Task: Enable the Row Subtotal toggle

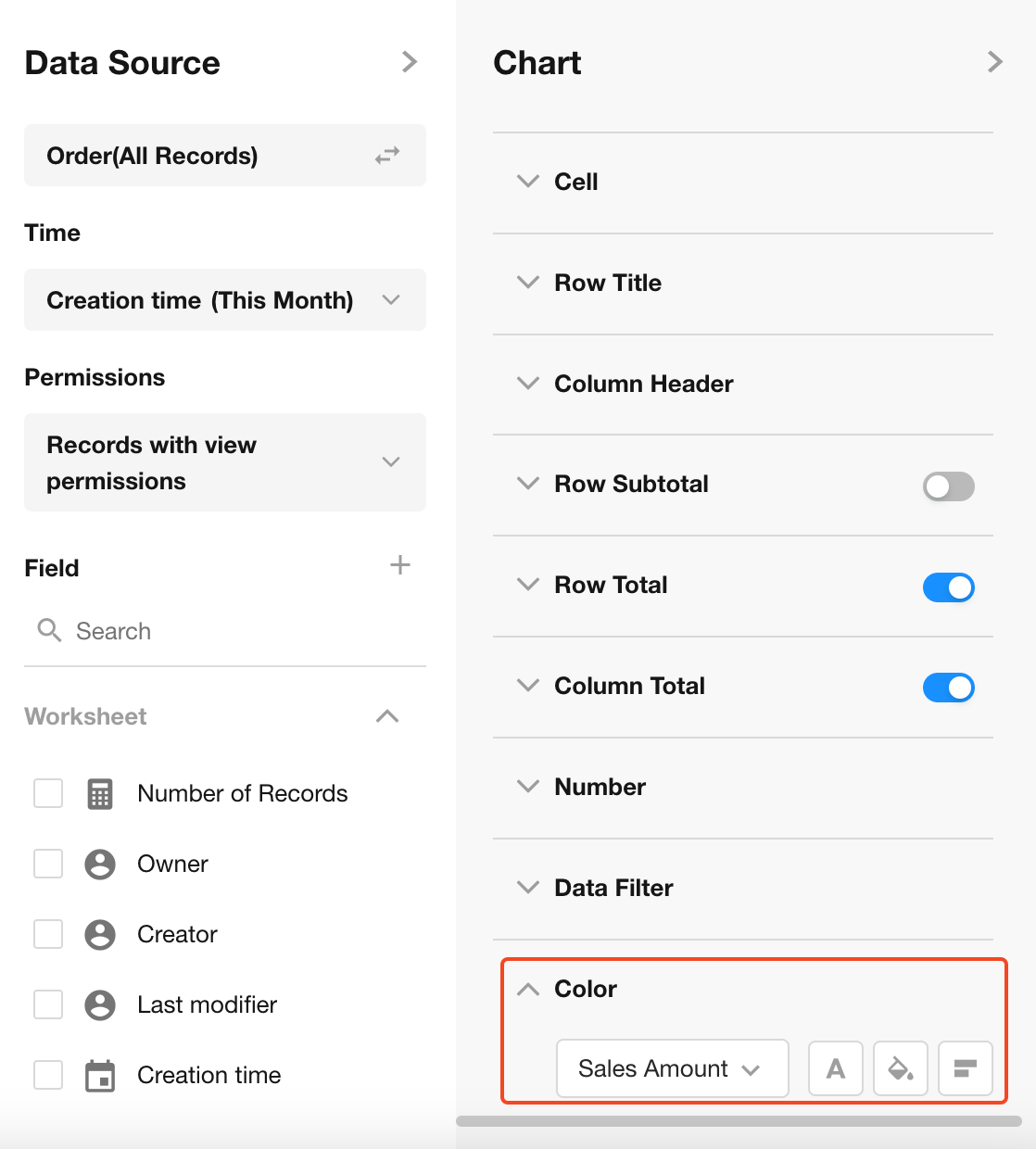Action: [948, 486]
